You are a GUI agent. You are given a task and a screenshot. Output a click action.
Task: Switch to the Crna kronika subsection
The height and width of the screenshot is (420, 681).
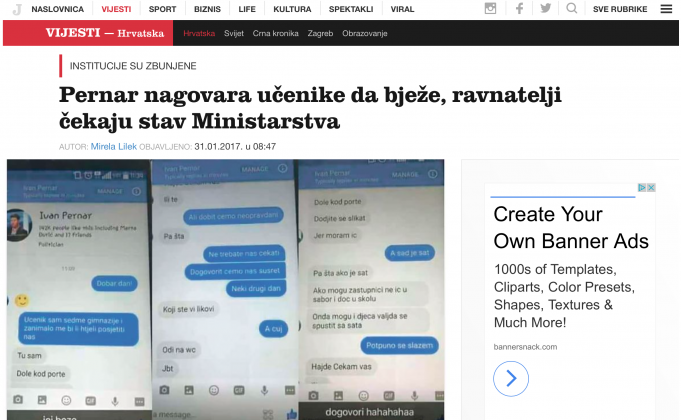click(276, 33)
